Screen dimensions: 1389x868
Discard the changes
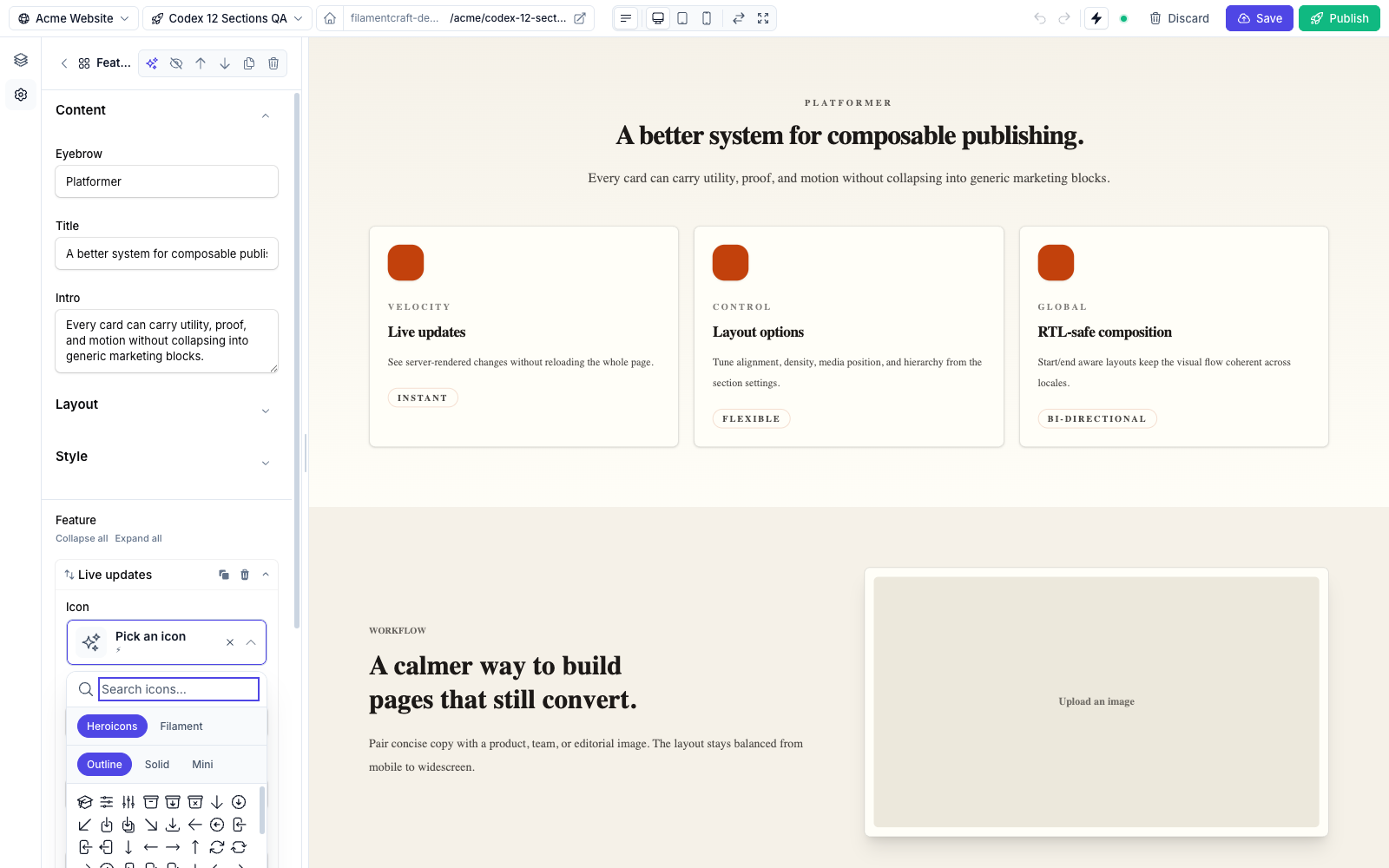coord(1179,18)
